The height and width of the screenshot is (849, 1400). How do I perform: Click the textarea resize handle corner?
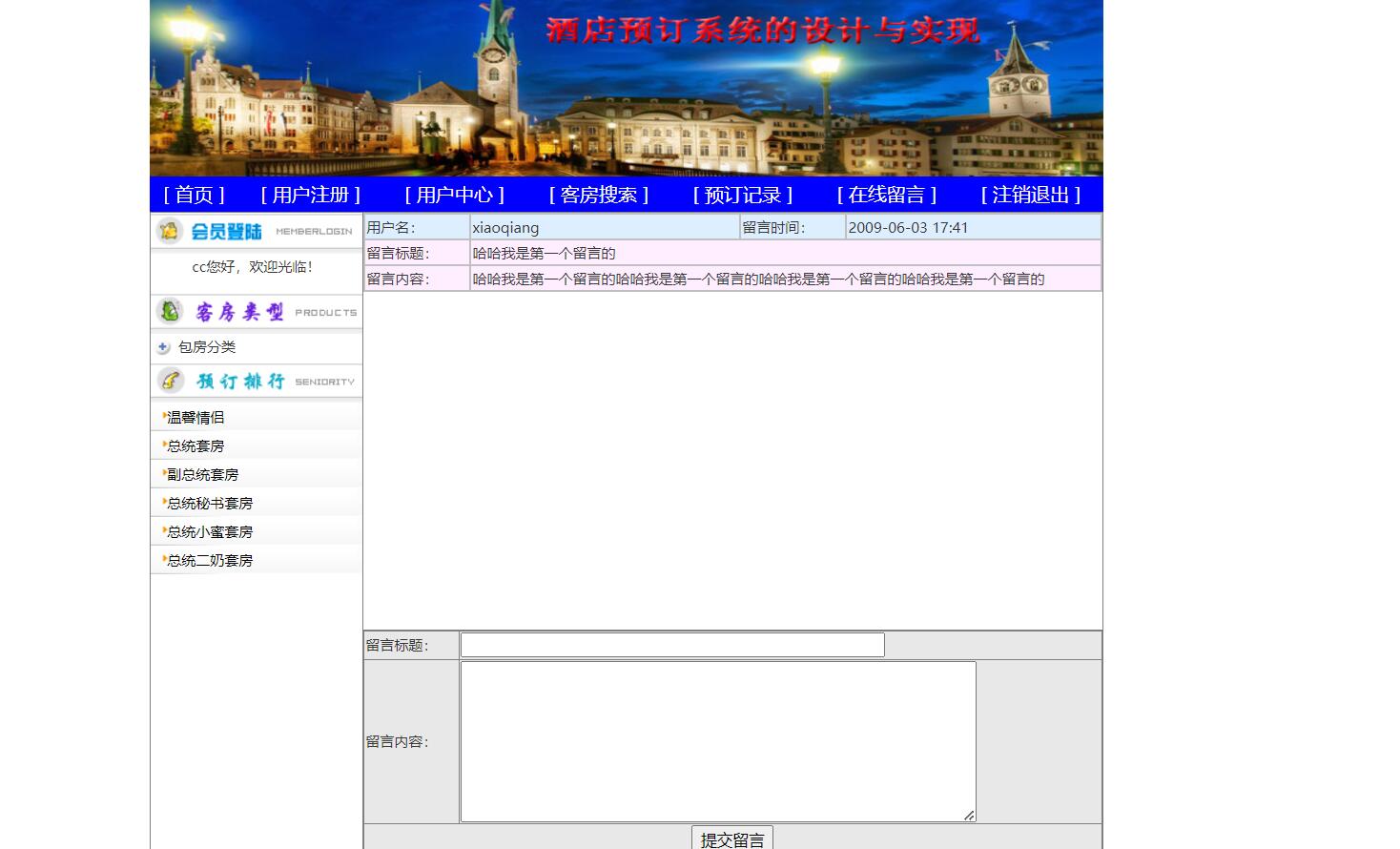969,815
